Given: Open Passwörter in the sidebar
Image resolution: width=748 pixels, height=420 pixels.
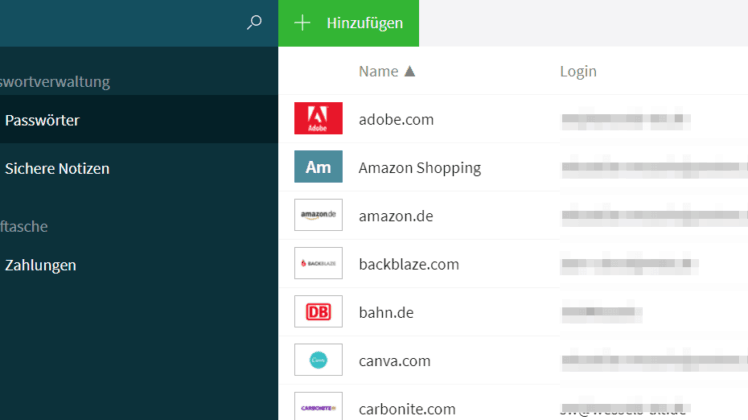Looking at the screenshot, I should [139, 120].
